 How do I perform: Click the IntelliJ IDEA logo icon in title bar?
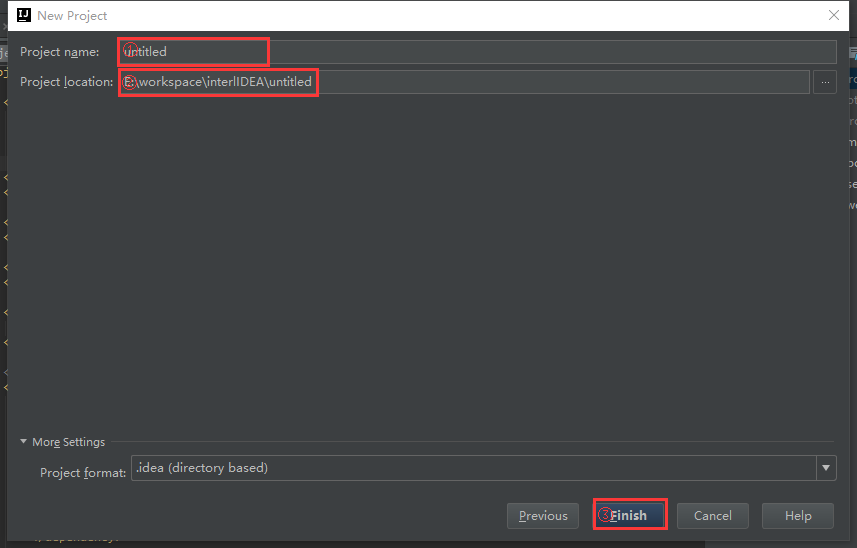[x=24, y=15]
